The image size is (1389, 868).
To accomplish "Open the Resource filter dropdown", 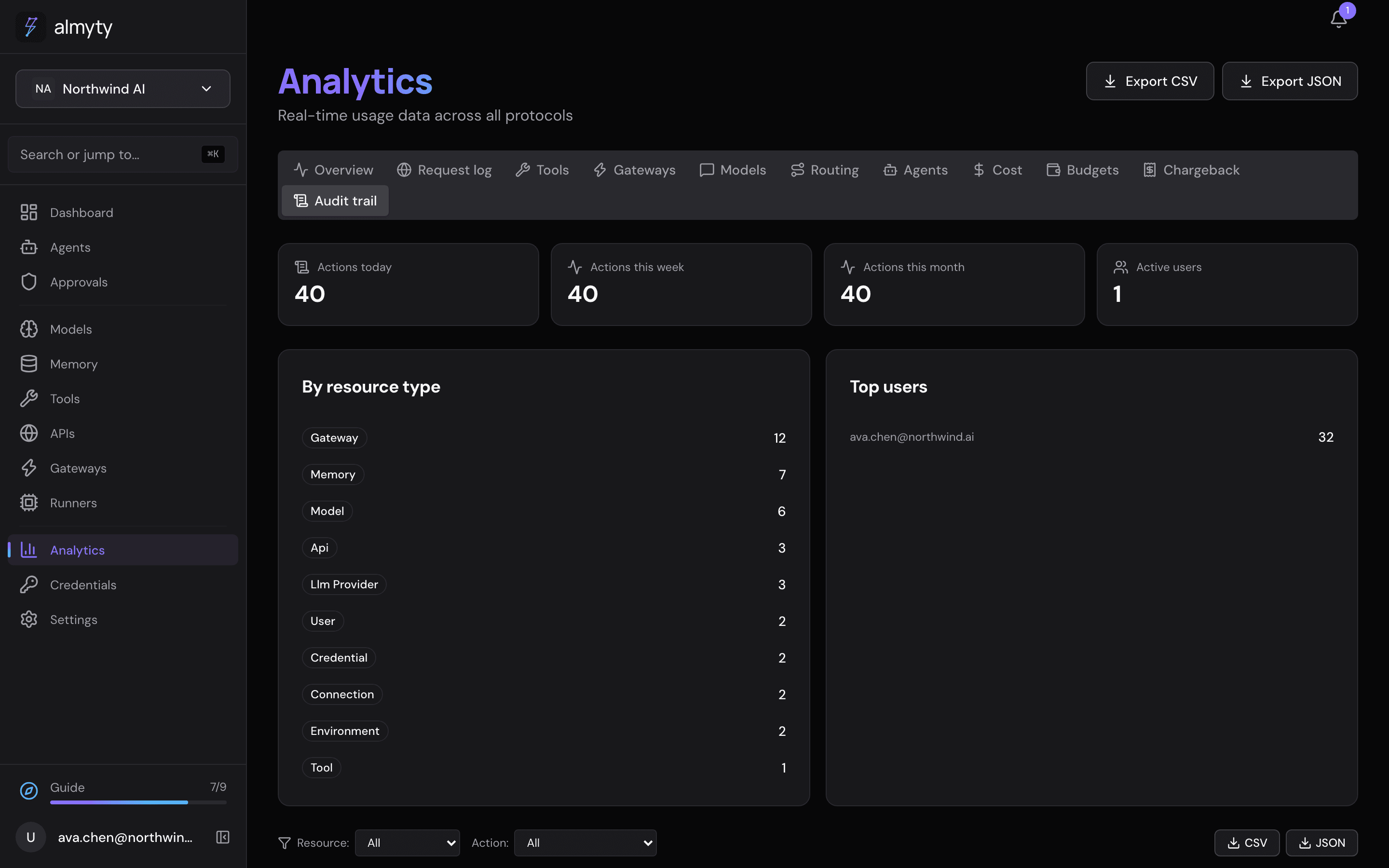I will [407, 843].
